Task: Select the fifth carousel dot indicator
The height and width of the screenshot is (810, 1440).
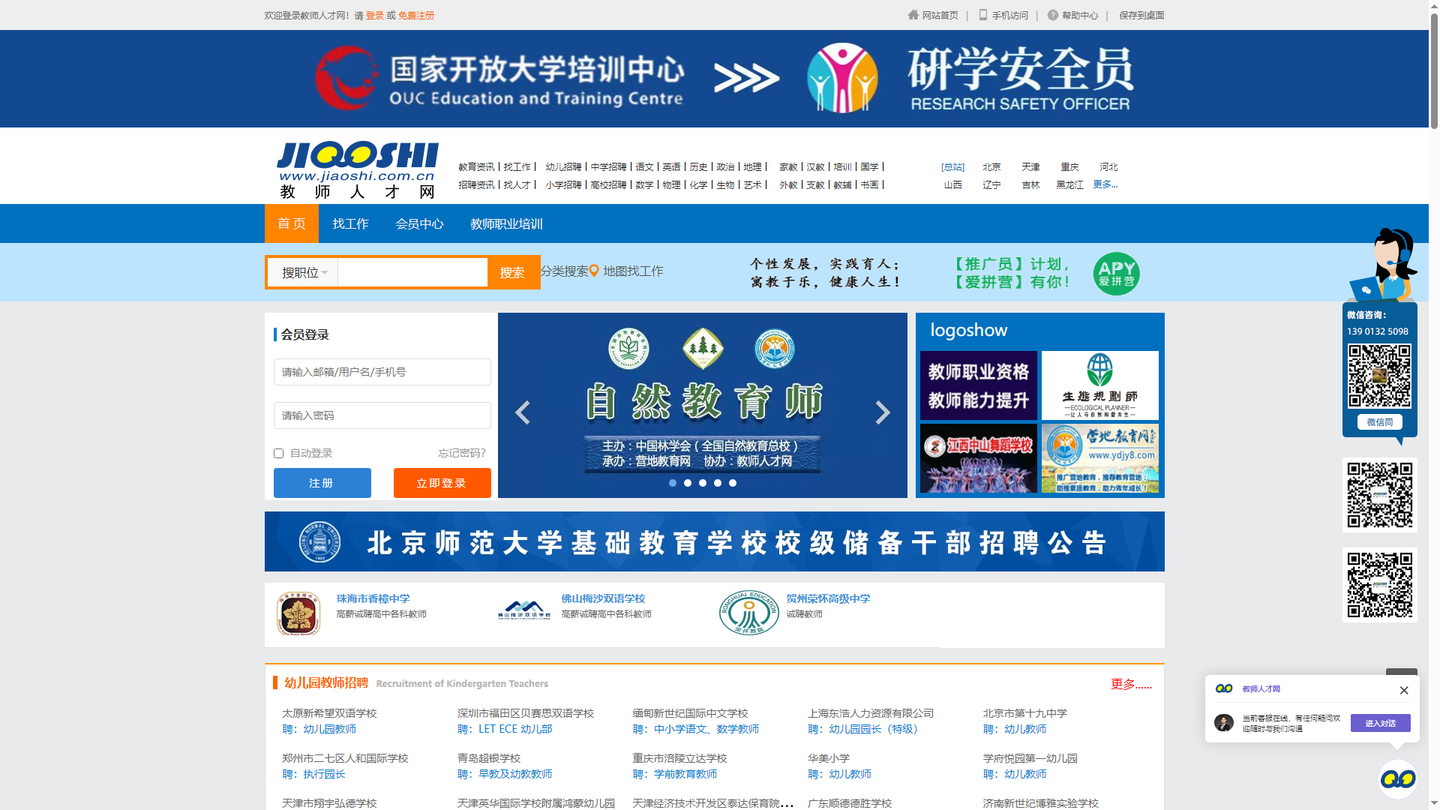Action: [733, 483]
